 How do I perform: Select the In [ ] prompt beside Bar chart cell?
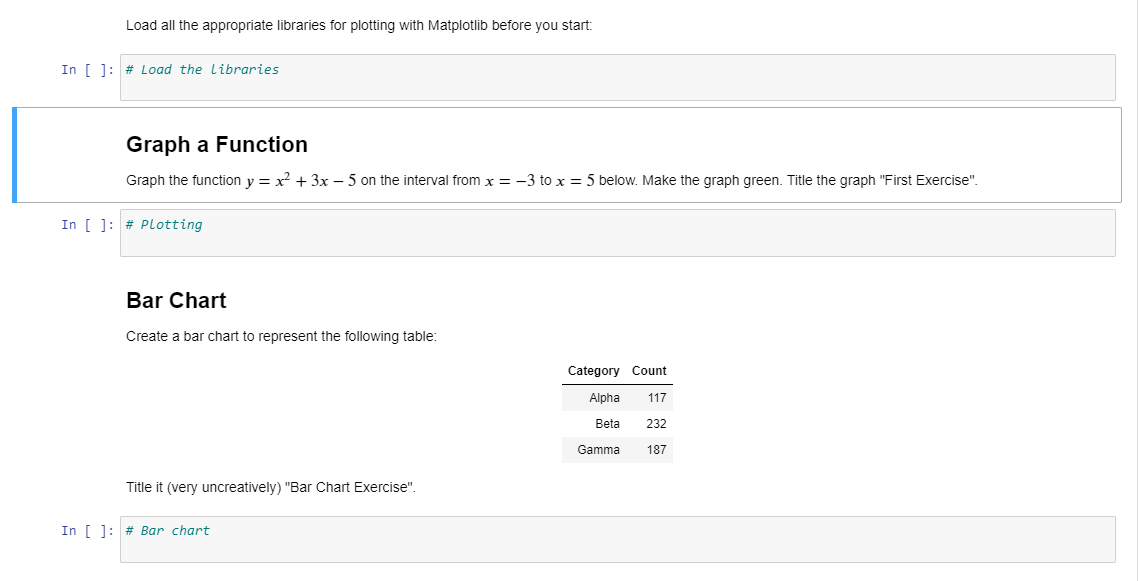(x=88, y=531)
